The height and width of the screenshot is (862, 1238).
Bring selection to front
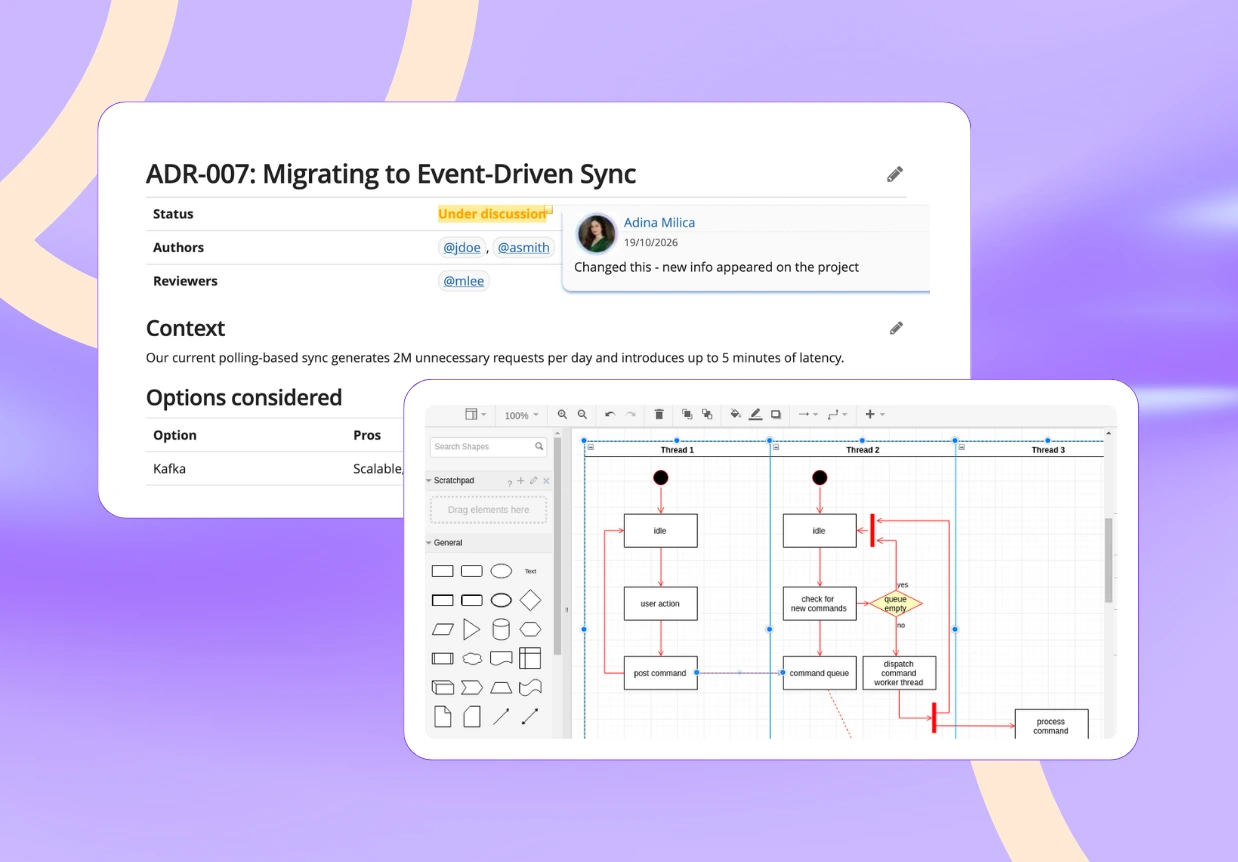(687, 414)
